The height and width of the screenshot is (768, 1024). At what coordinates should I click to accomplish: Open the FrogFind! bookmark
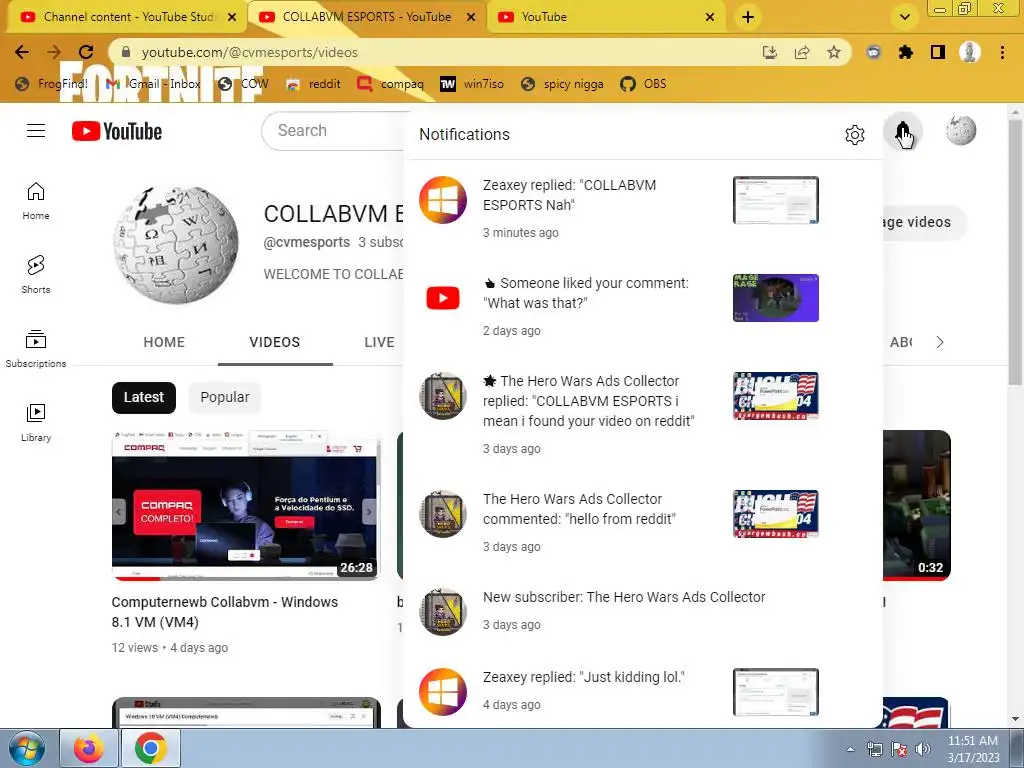[51, 84]
